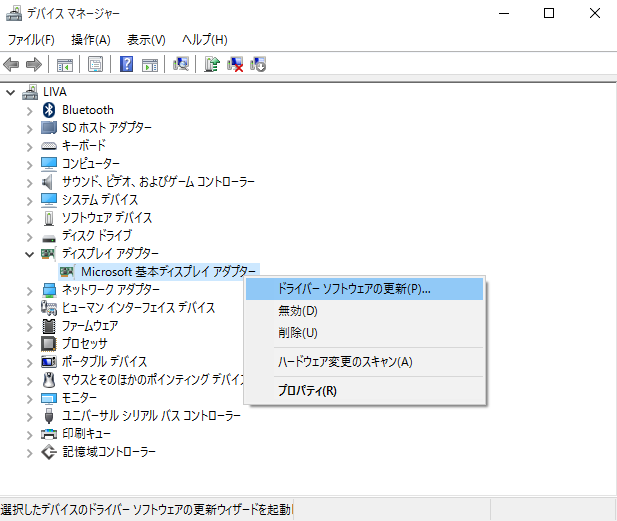
Task: Expand the システム デバイス category
Action: click(x=30, y=201)
